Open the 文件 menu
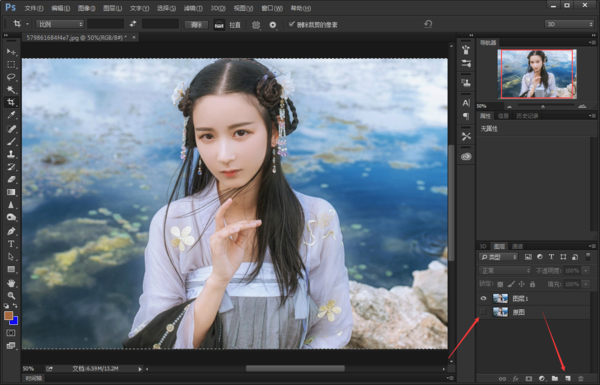This screenshot has height=385, width=600. [34, 8]
